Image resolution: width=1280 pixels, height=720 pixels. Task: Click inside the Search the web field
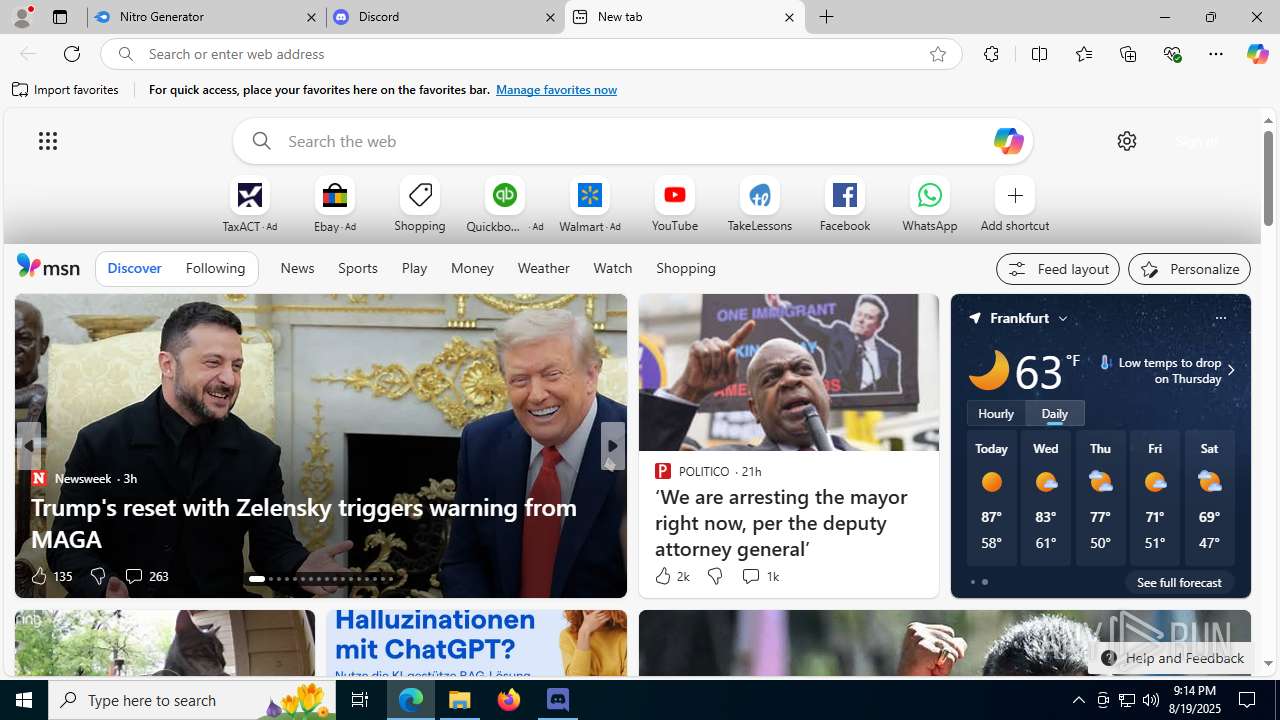coord(633,141)
